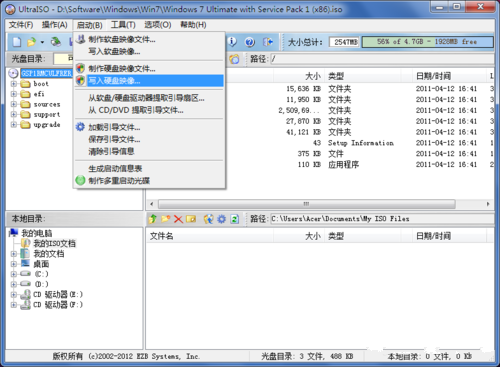Expand the boot folder node

(x=14, y=84)
